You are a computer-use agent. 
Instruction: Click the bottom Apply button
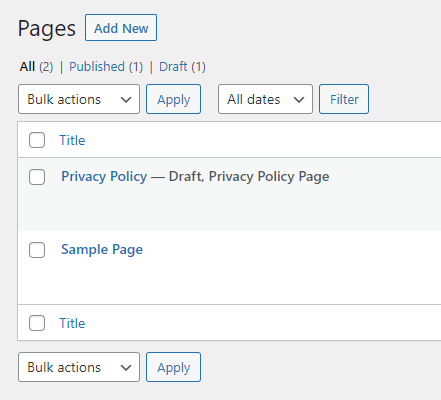coord(173,367)
